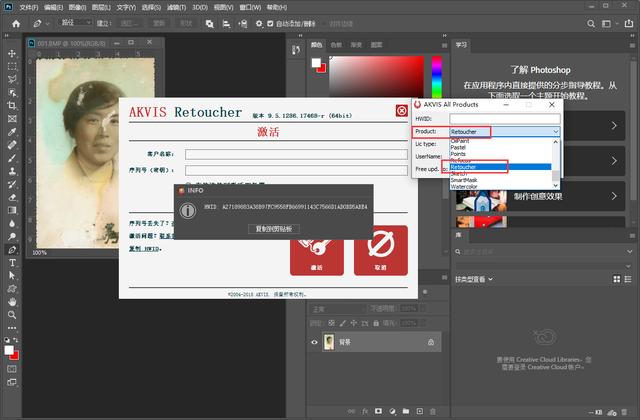The height and width of the screenshot is (420, 640).
Task: Expand the first tutorial card chevron in Learn panel
Action: coord(614,126)
